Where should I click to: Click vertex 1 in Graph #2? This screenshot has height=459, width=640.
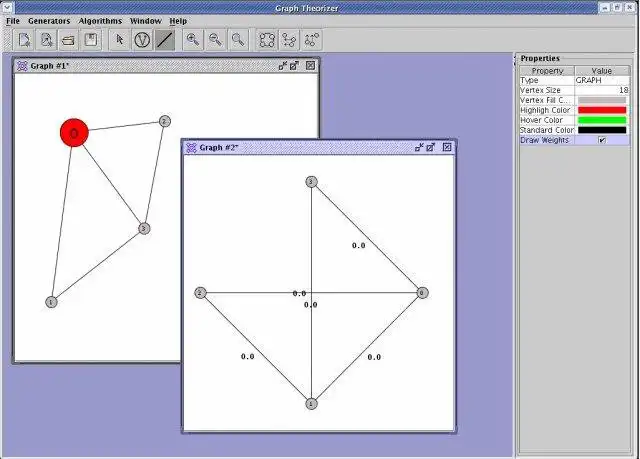(x=311, y=404)
